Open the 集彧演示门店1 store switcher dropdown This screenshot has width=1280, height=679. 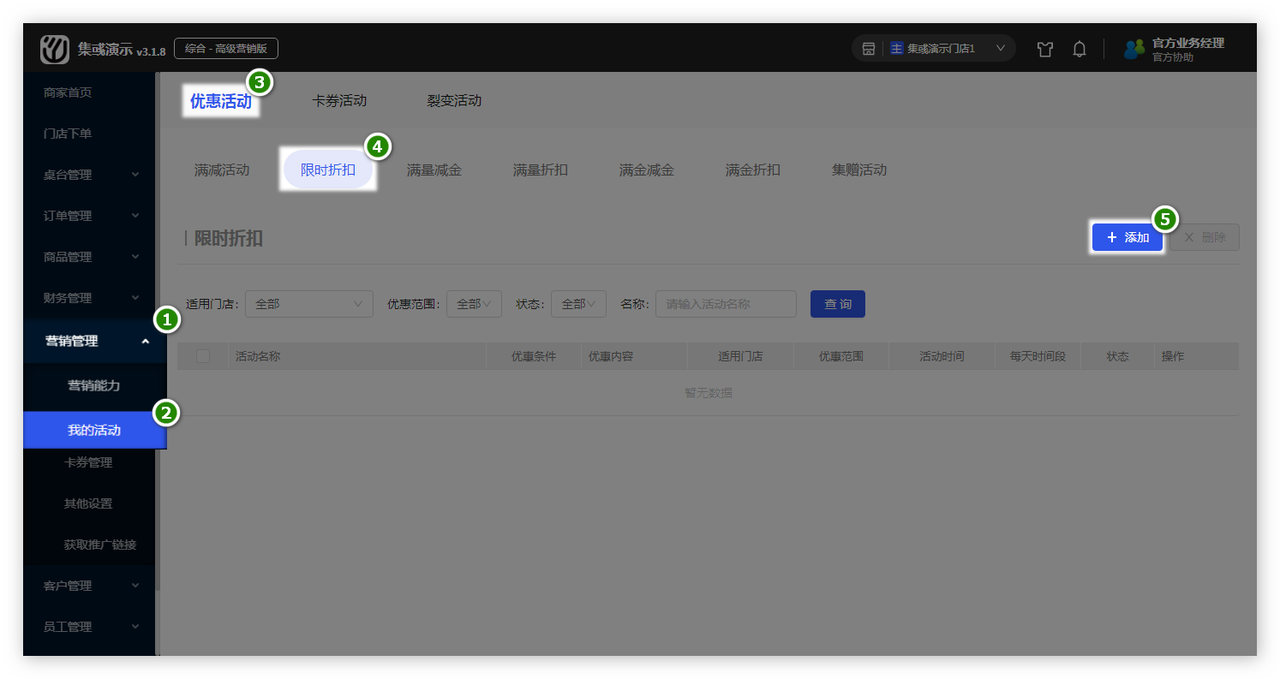[934, 48]
